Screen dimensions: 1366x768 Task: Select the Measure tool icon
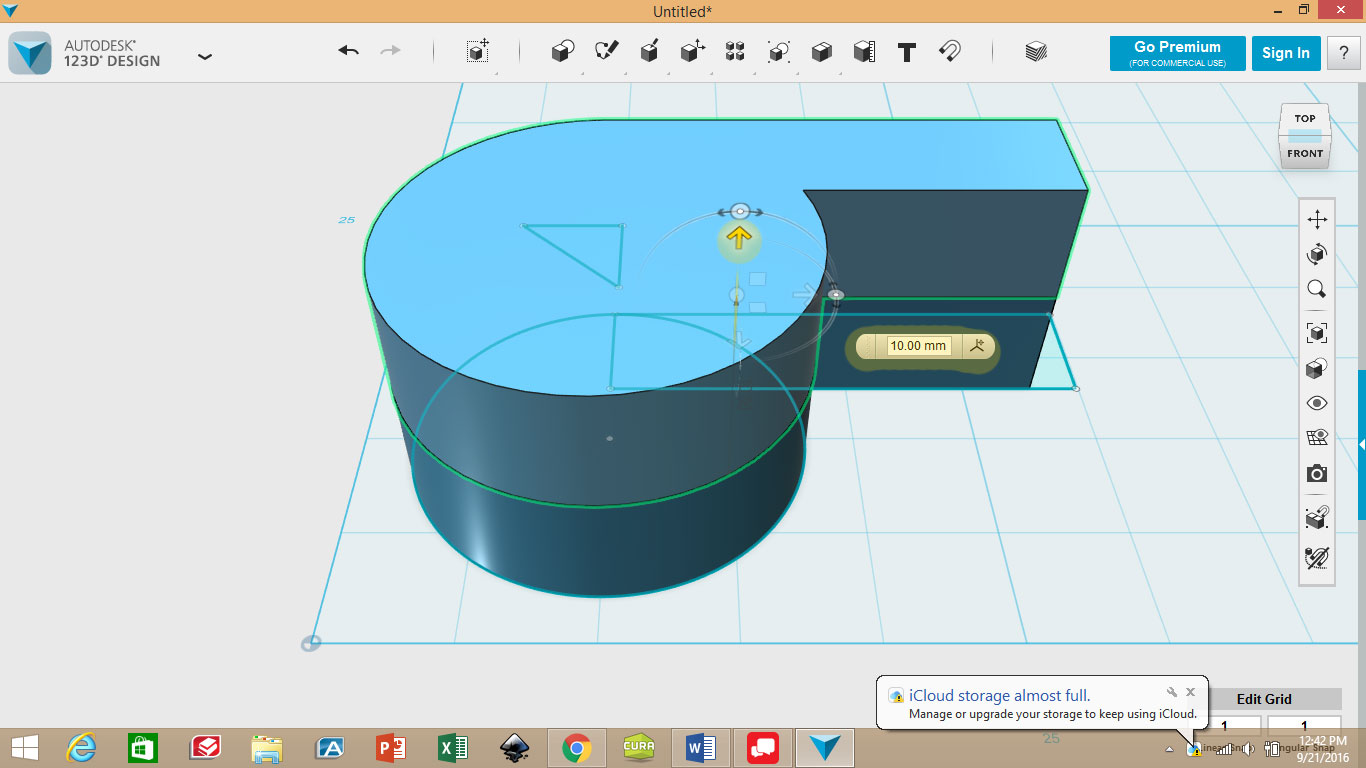point(864,52)
